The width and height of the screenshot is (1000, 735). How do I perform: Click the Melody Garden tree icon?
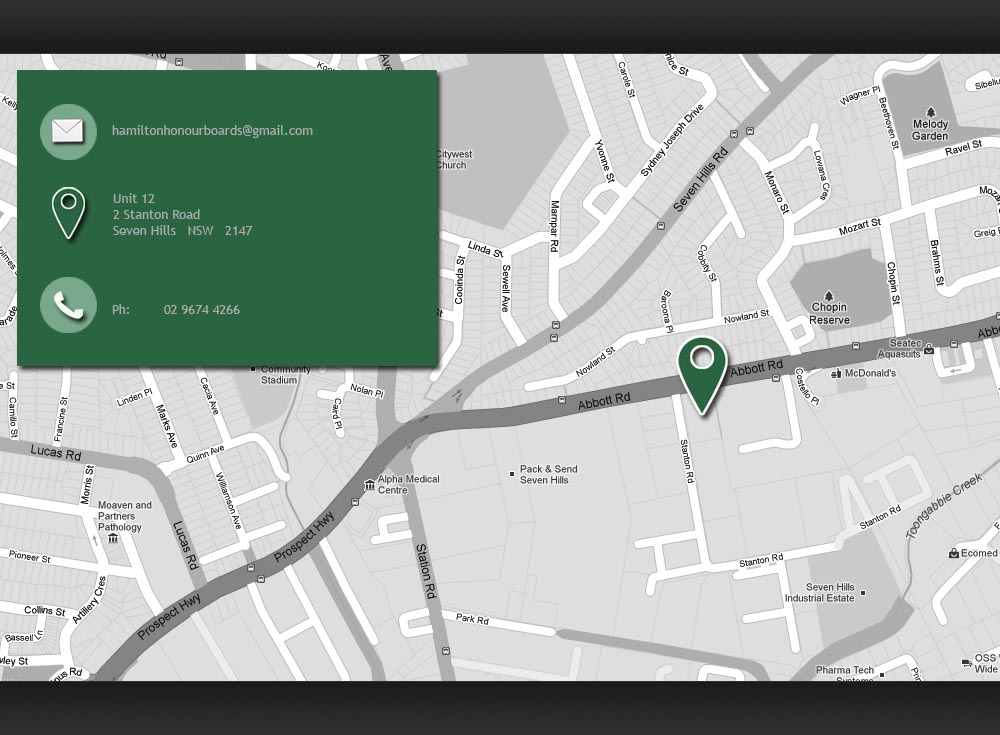(x=930, y=112)
